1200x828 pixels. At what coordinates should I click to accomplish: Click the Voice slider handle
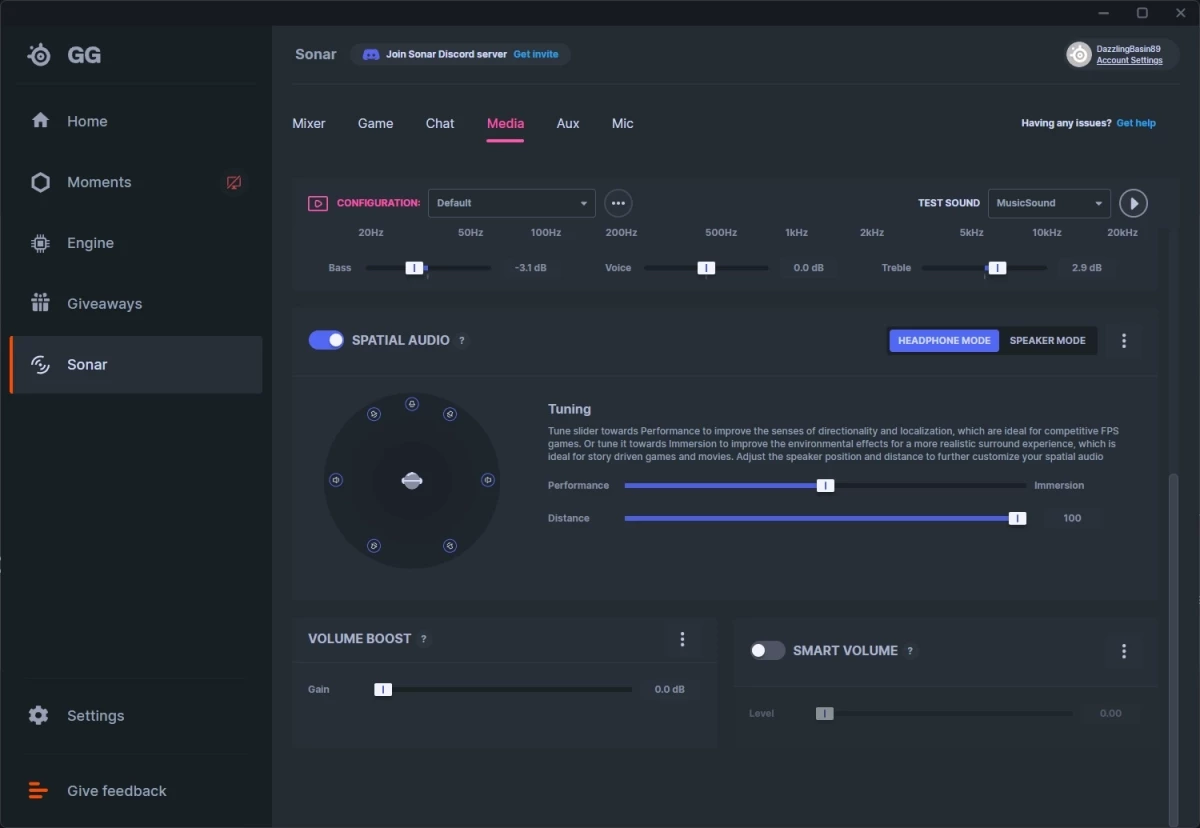tap(706, 268)
